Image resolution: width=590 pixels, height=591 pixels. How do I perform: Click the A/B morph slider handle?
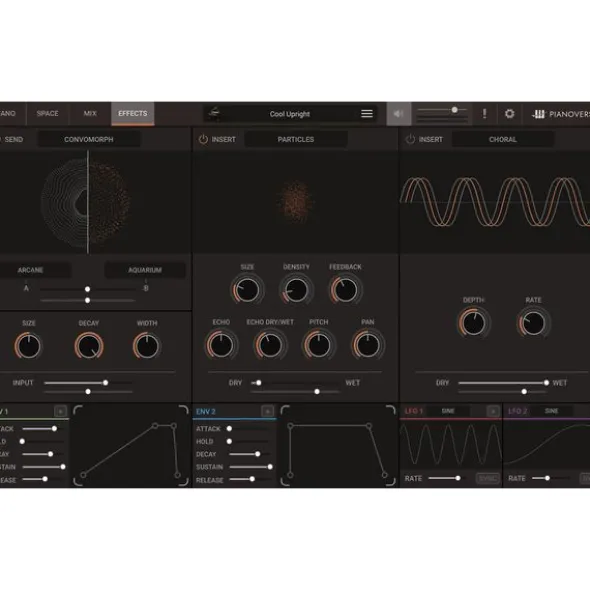[87, 289]
